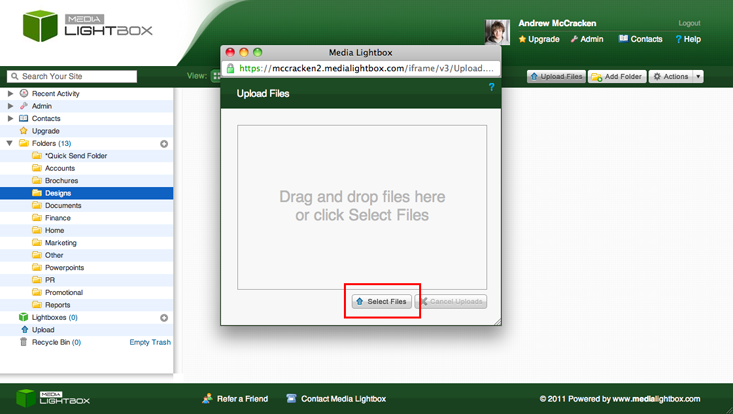733x414 pixels.
Task: Open the Upgrade star item in sidebar
Action: (x=45, y=131)
